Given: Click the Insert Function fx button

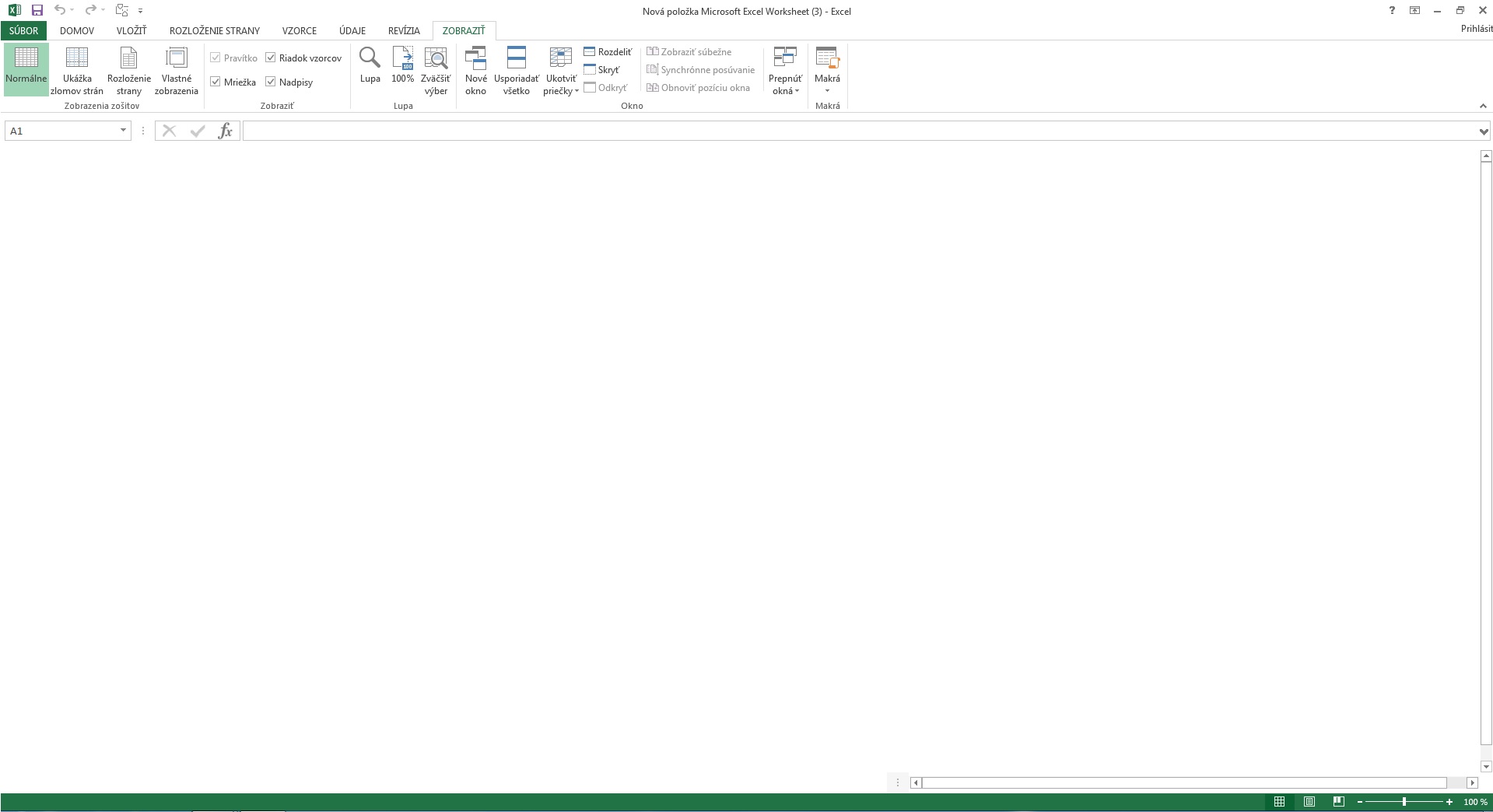Looking at the screenshot, I should (225, 131).
